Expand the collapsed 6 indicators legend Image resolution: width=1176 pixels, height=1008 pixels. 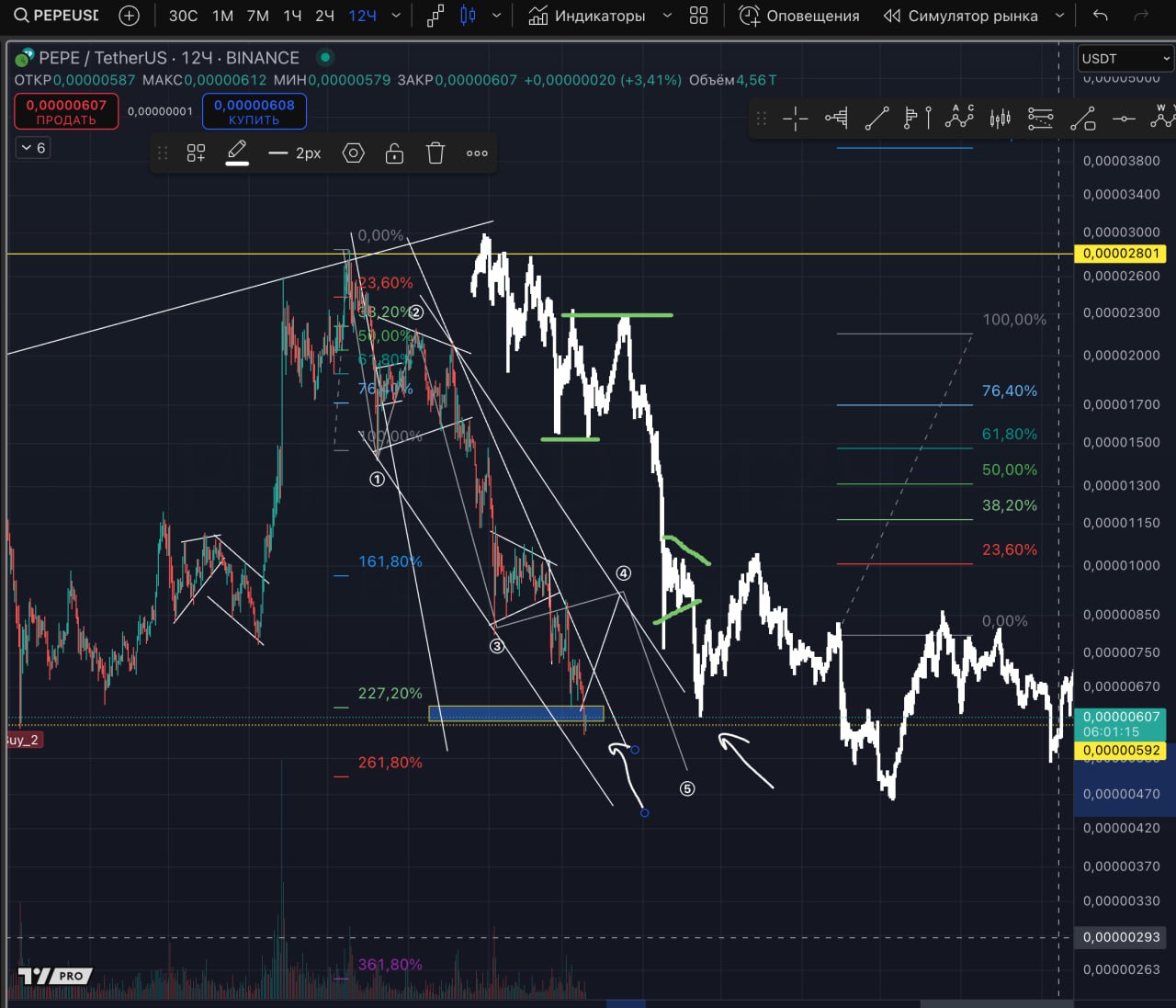point(34,148)
